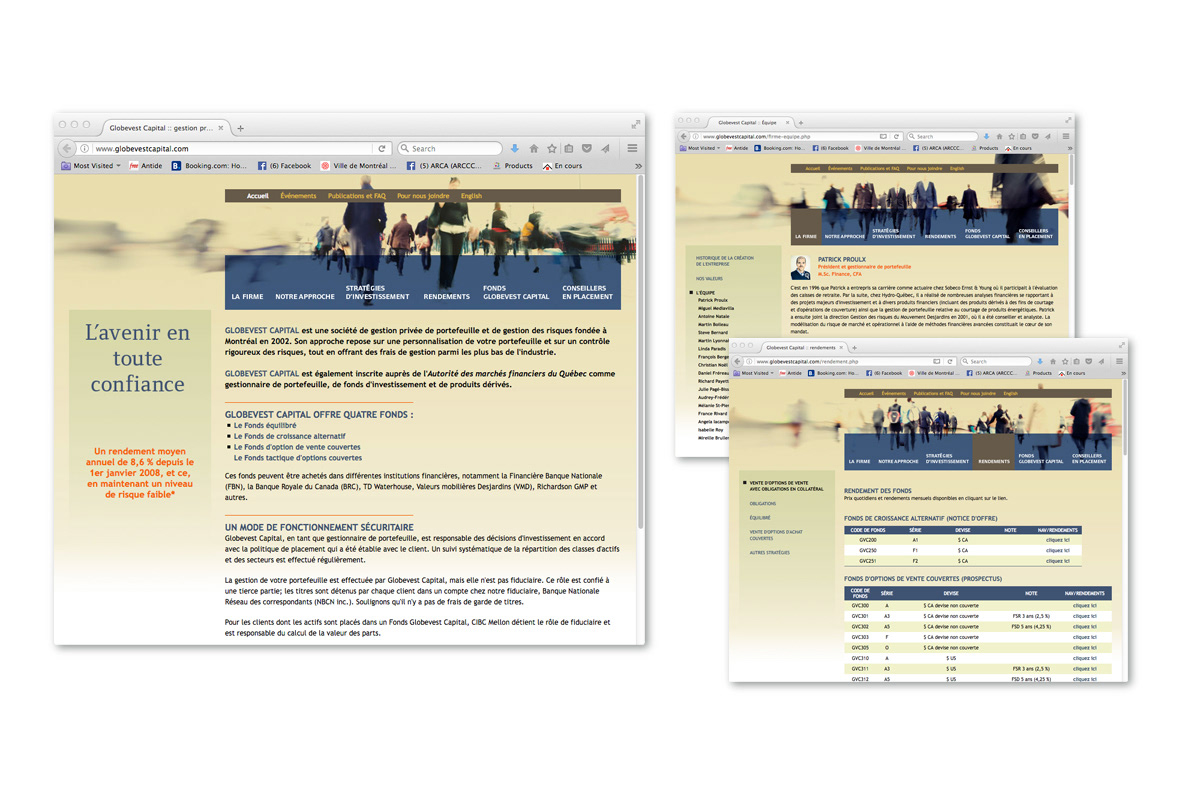
Task: Open NOTRE APPROCHE section on the homepage
Action: pyautogui.click(x=305, y=297)
